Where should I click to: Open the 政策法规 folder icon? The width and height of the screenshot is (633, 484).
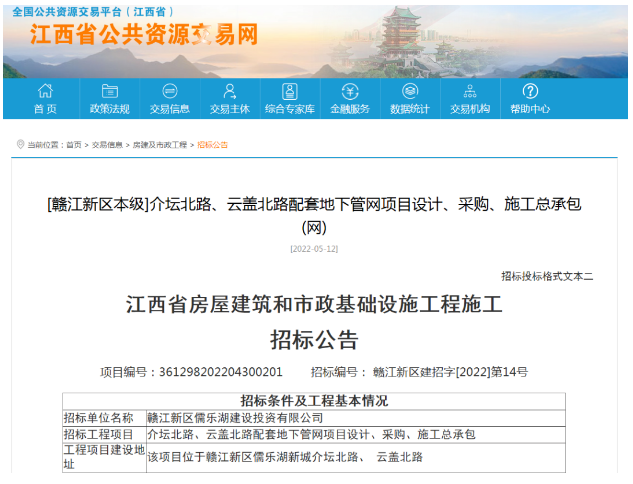[x=109, y=91]
